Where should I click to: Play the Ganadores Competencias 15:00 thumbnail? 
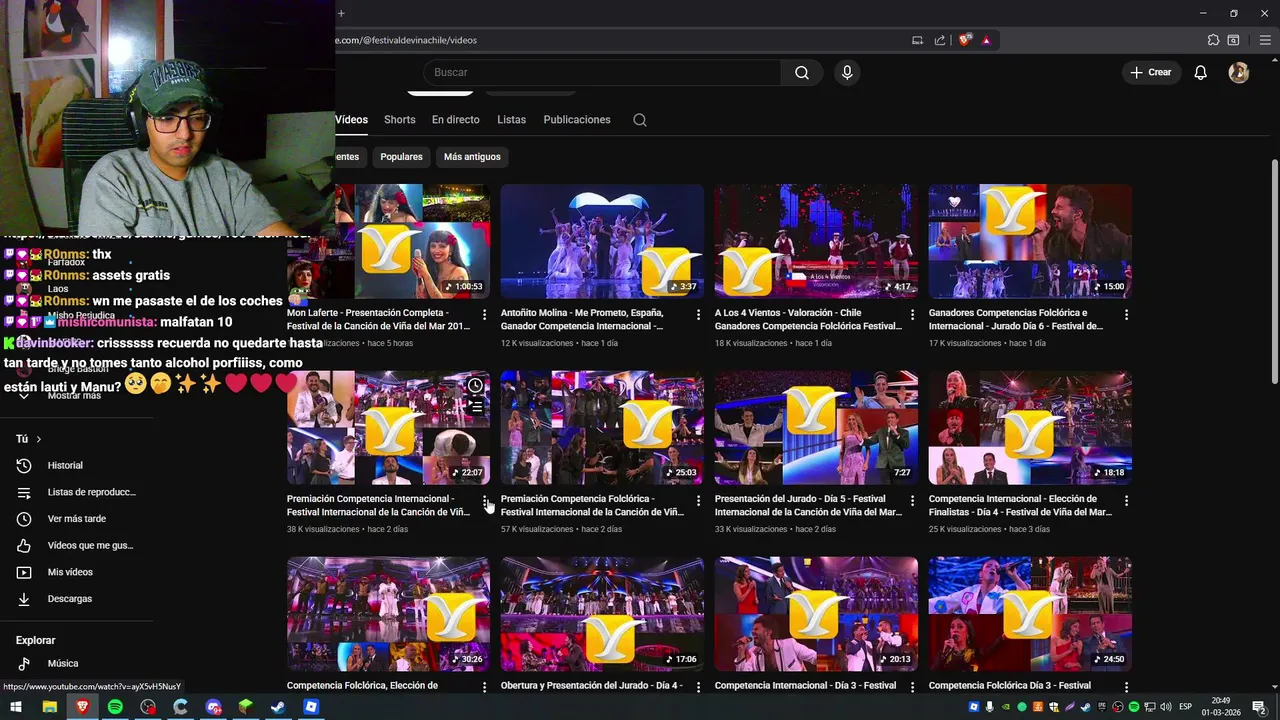pyautogui.click(x=1030, y=241)
